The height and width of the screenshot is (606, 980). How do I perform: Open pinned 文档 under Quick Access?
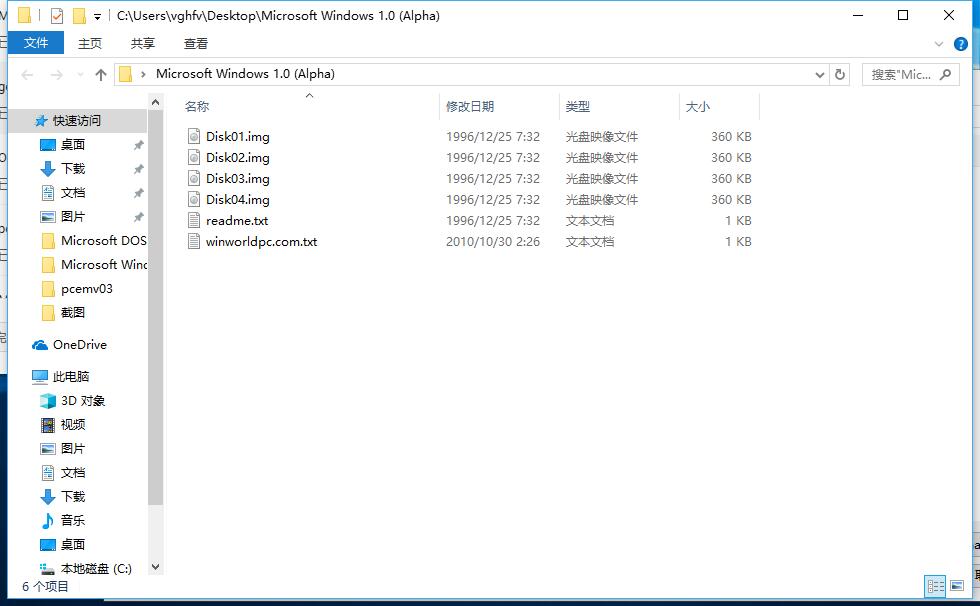73,193
